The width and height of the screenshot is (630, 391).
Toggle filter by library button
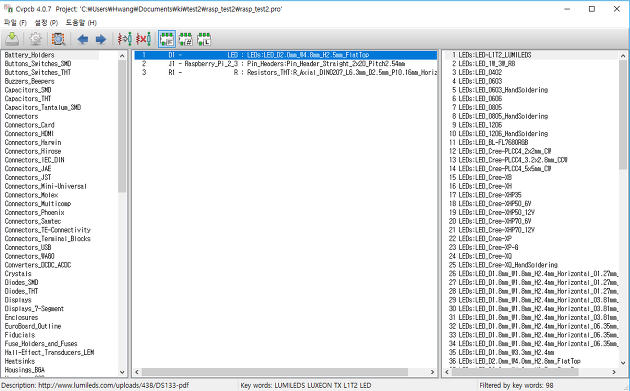coord(204,39)
